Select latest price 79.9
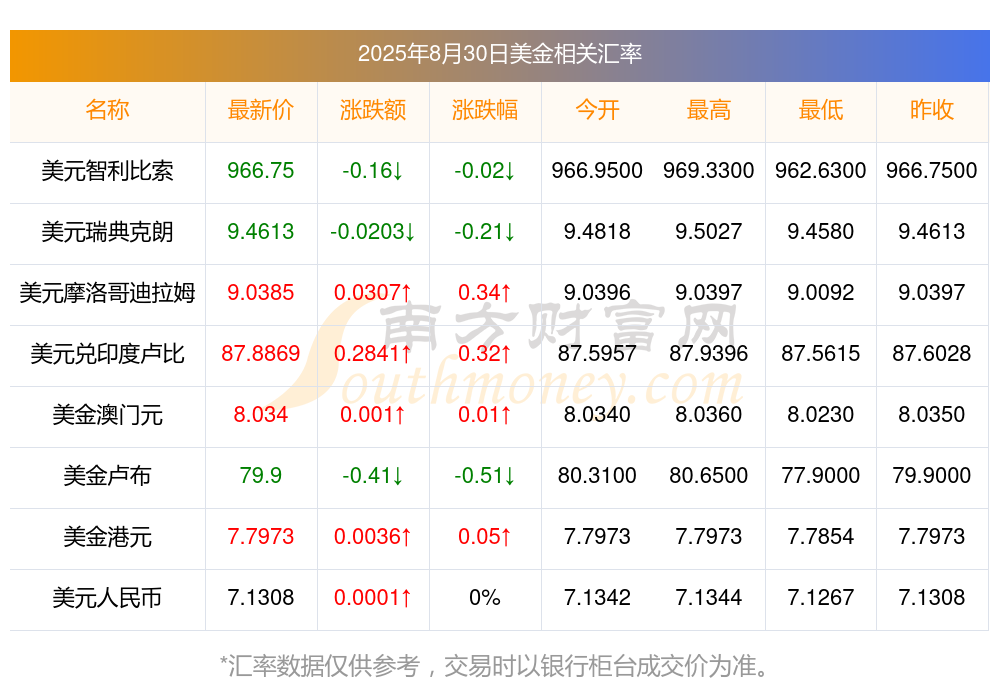This screenshot has height=698, width=1000. 260,475
